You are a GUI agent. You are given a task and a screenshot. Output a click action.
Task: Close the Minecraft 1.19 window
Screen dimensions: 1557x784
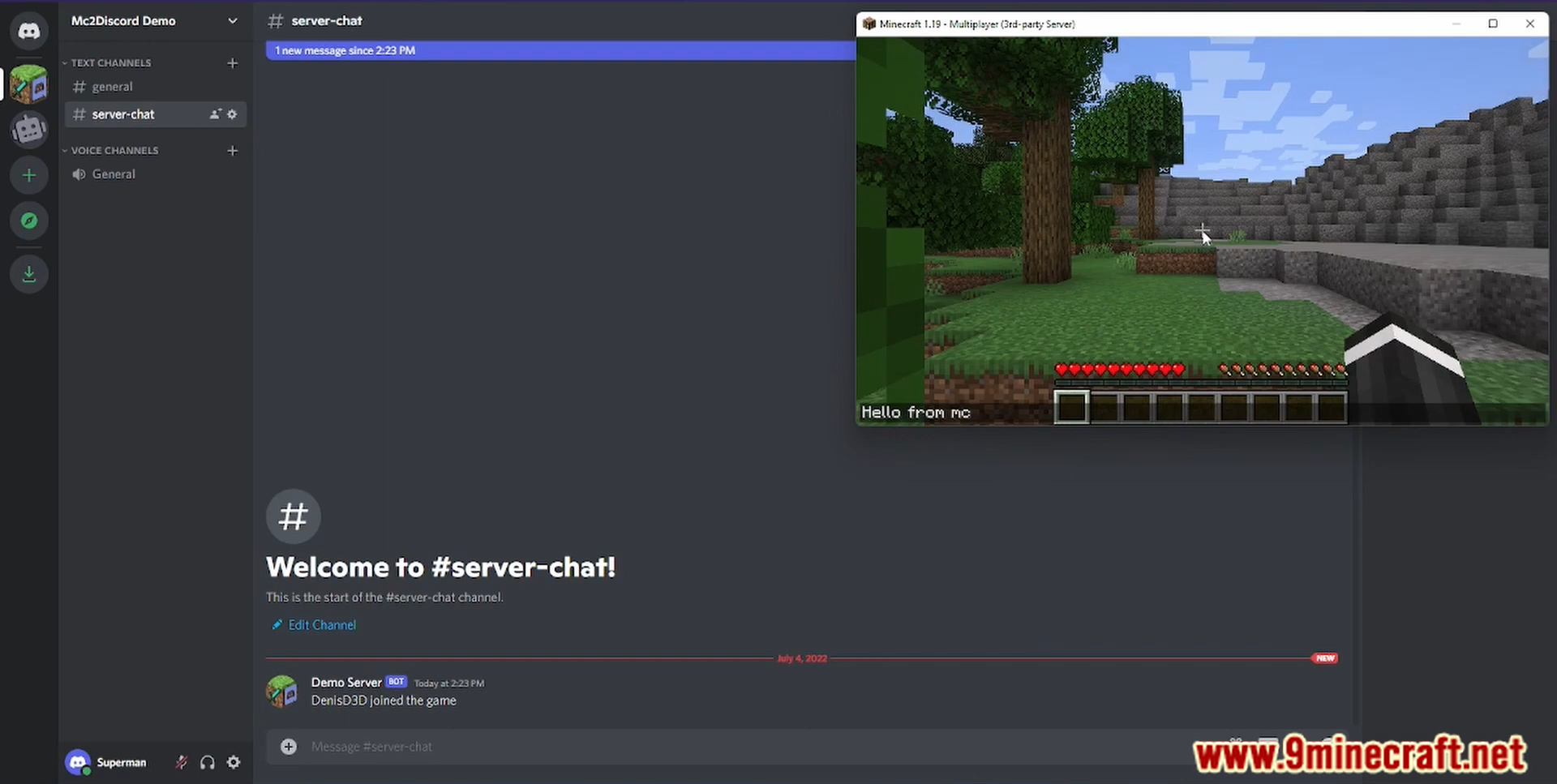coord(1530,24)
